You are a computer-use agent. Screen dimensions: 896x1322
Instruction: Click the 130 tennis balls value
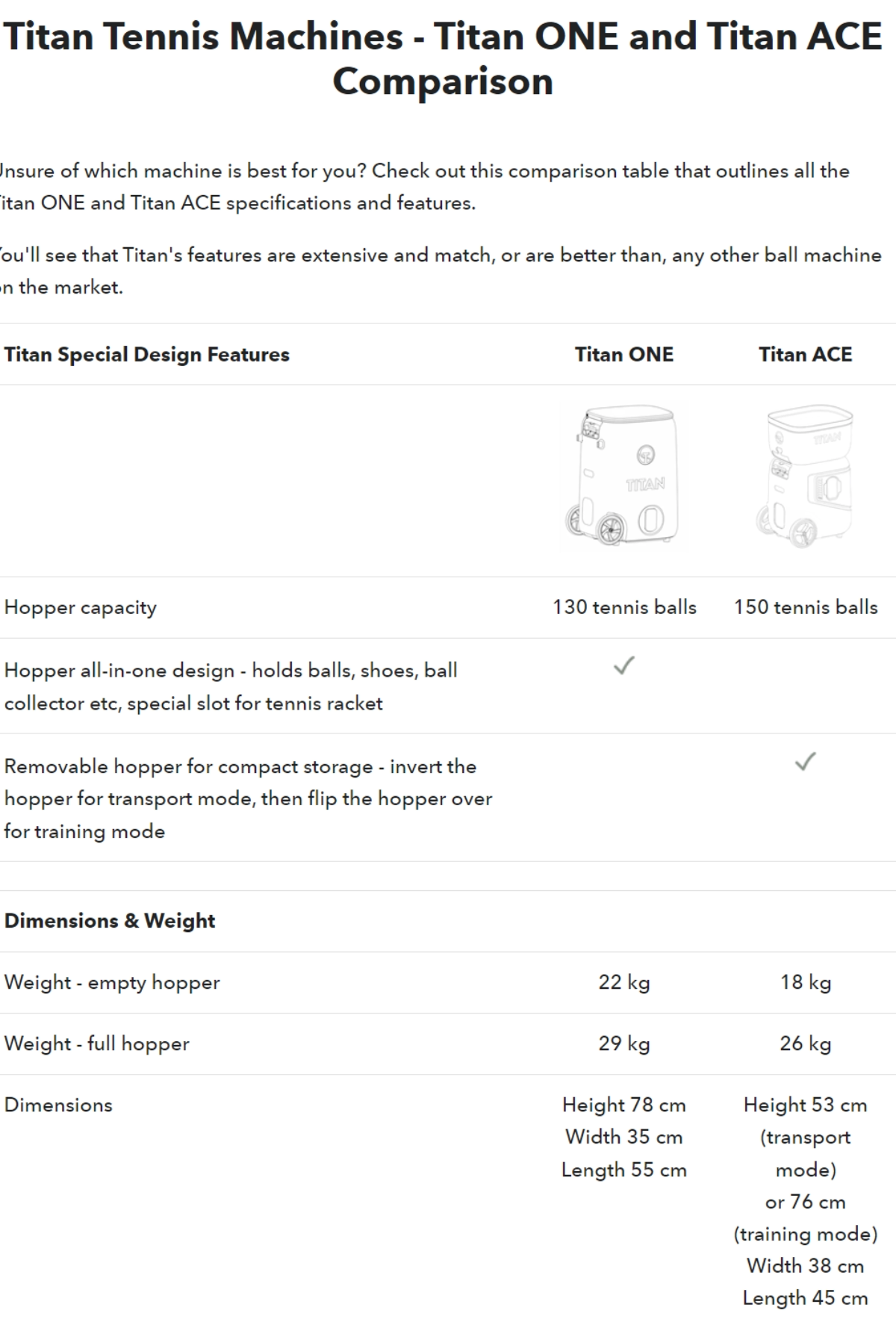[x=624, y=607]
